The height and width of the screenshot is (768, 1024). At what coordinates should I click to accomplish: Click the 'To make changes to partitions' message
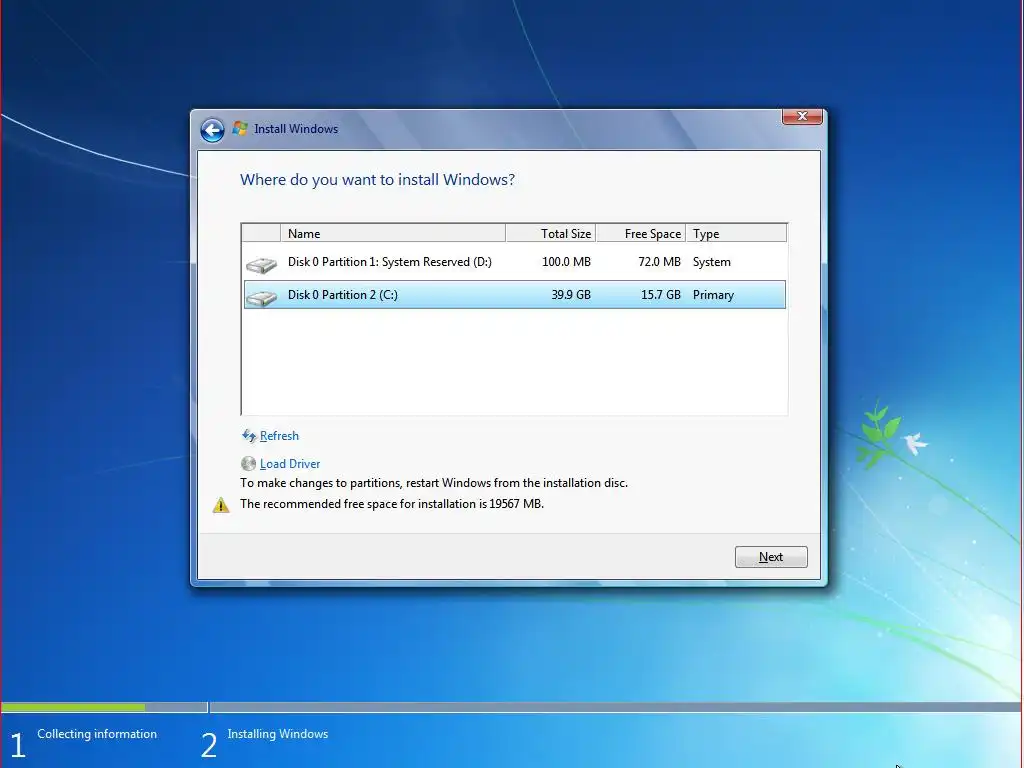tap(434, 483)
